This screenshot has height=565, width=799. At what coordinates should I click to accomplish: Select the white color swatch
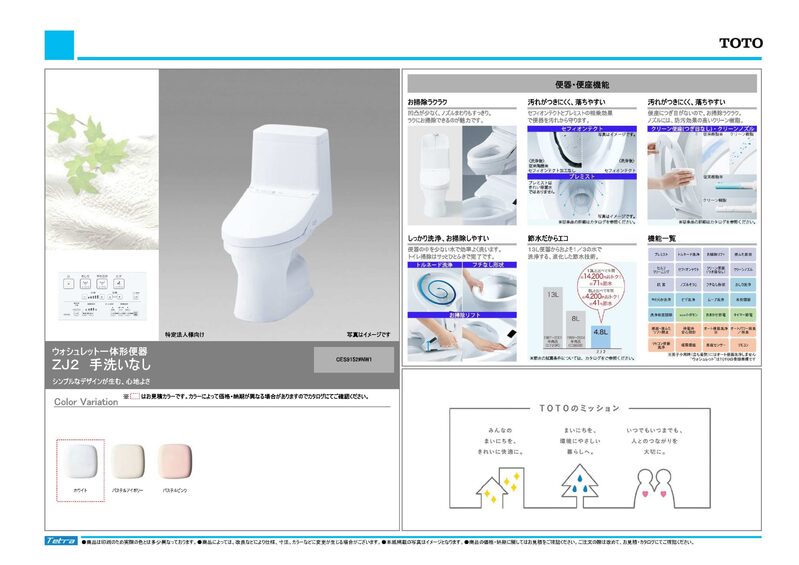coord(80,462)
